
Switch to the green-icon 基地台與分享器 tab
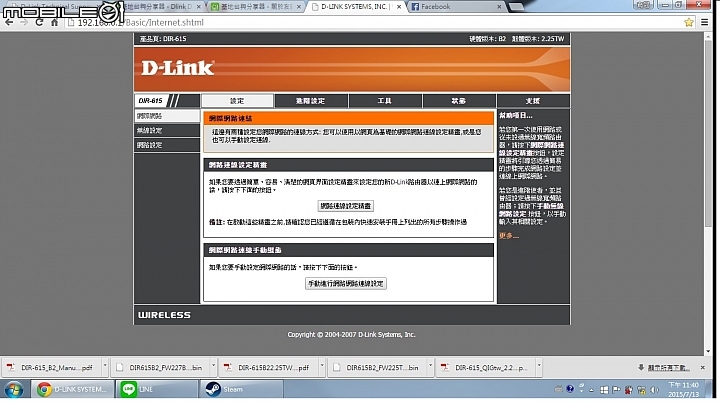(x=255, y=6)
